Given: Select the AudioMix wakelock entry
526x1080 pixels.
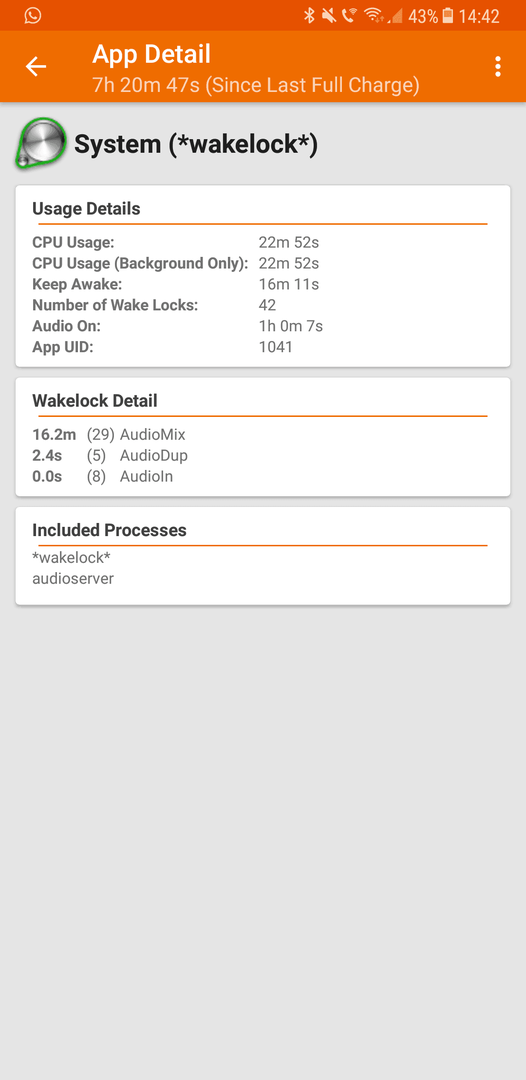Looking at the screenshot, I should (x=109, y=435).
